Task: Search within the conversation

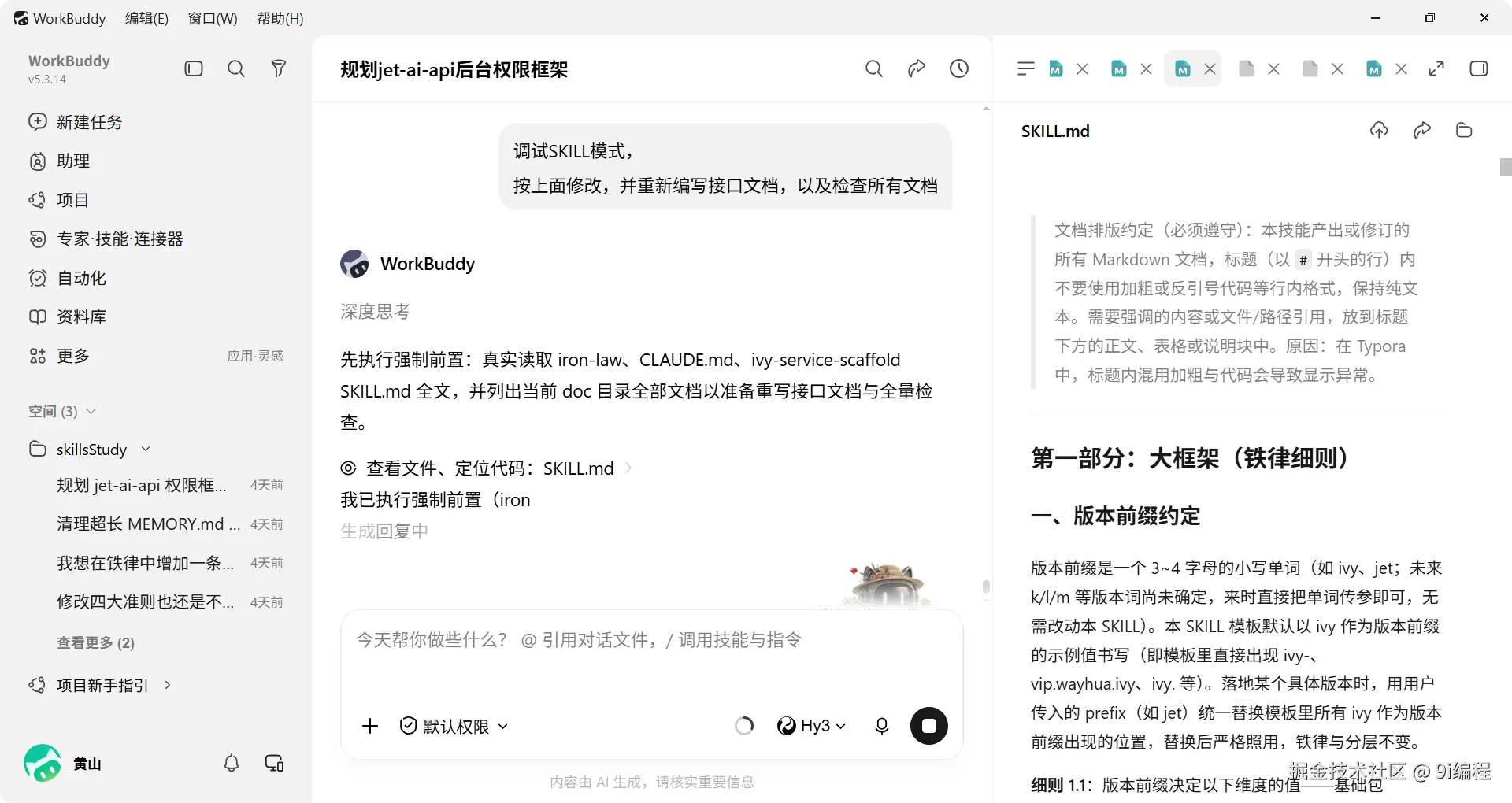Action: tap(874, 68)
